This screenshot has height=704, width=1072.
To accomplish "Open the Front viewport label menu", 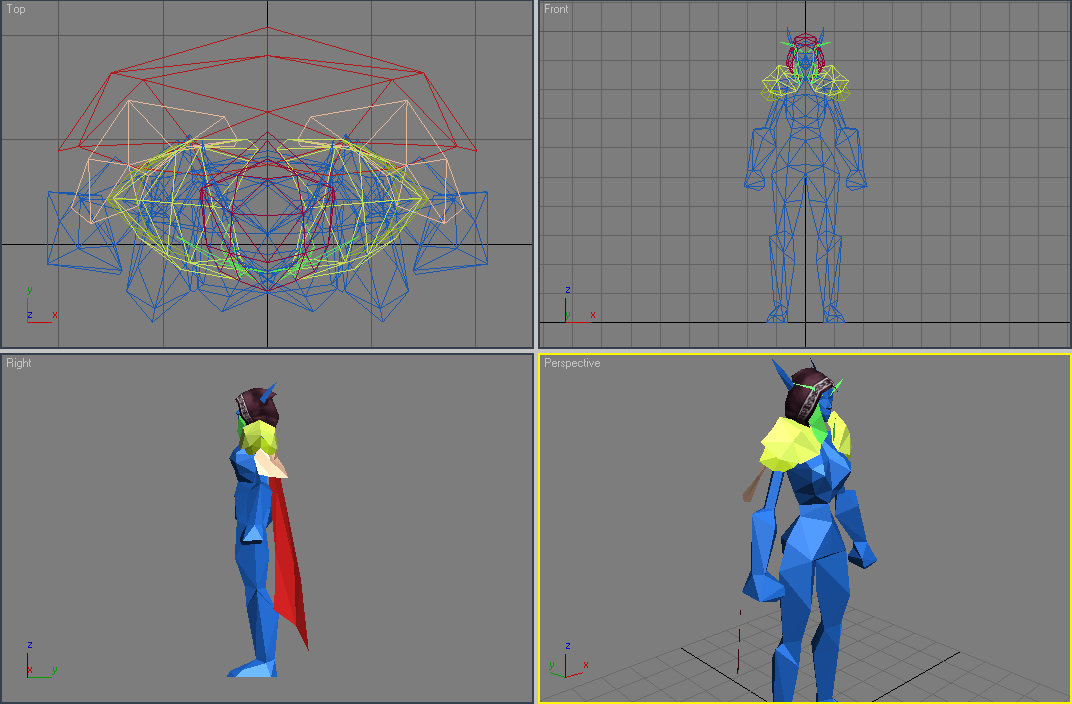I will [x=556, y=9].
